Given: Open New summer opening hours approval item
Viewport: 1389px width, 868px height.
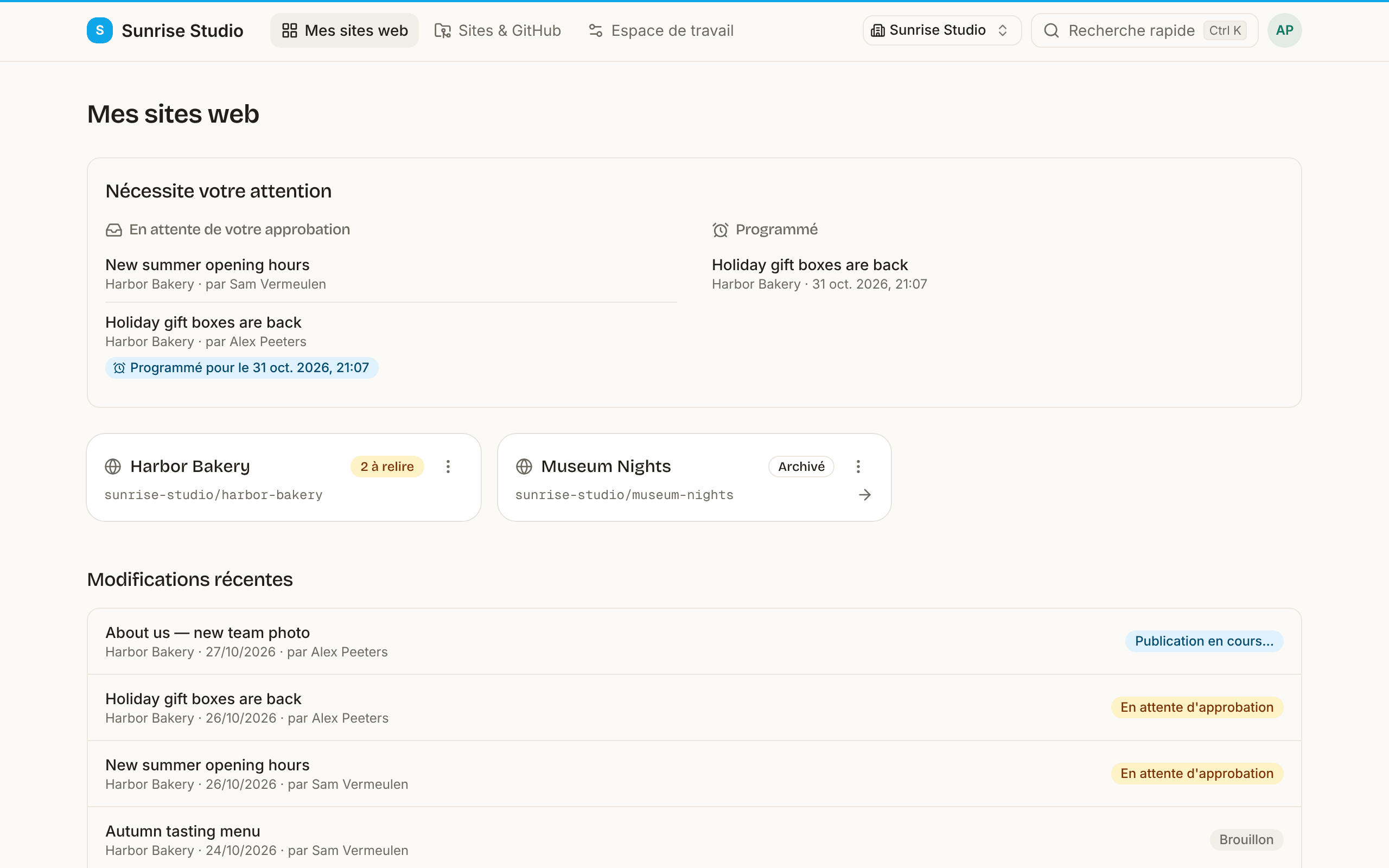Looking at the screenshot, I should click(x=391, y=274).
